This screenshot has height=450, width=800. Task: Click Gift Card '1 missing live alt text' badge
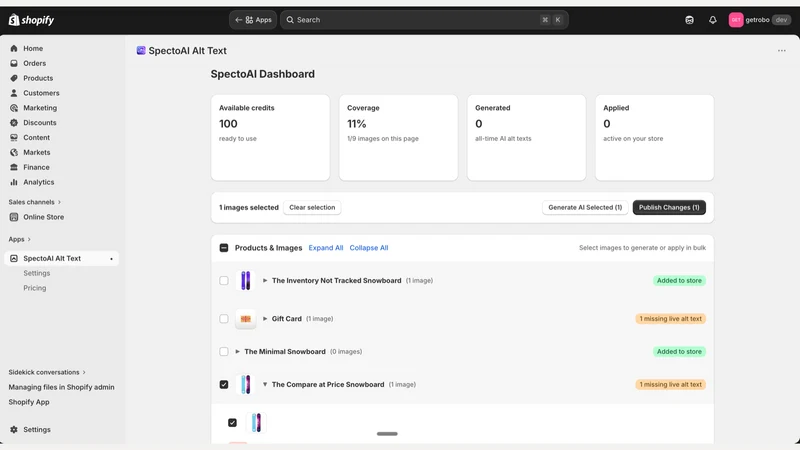point(670,318)
